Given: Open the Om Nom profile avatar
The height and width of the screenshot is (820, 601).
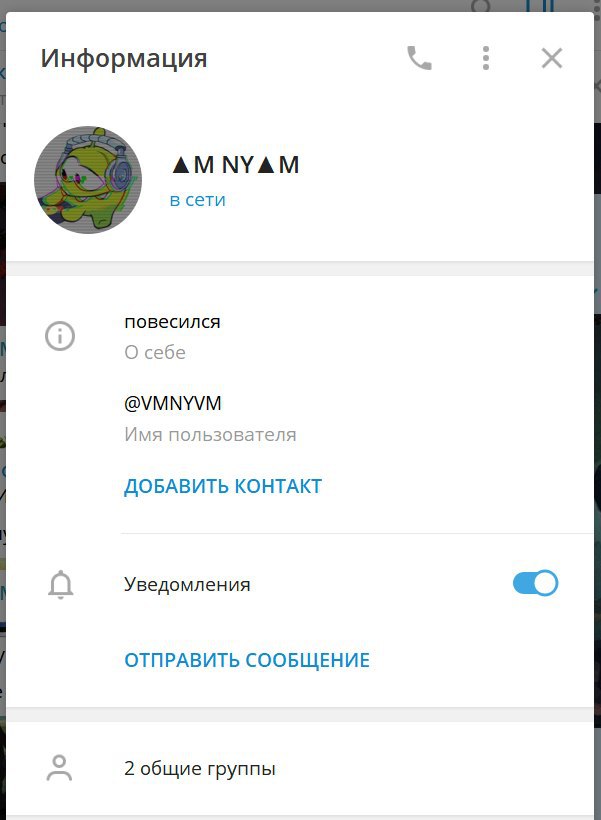Looking at the screenshot, I should pos(88,179).
